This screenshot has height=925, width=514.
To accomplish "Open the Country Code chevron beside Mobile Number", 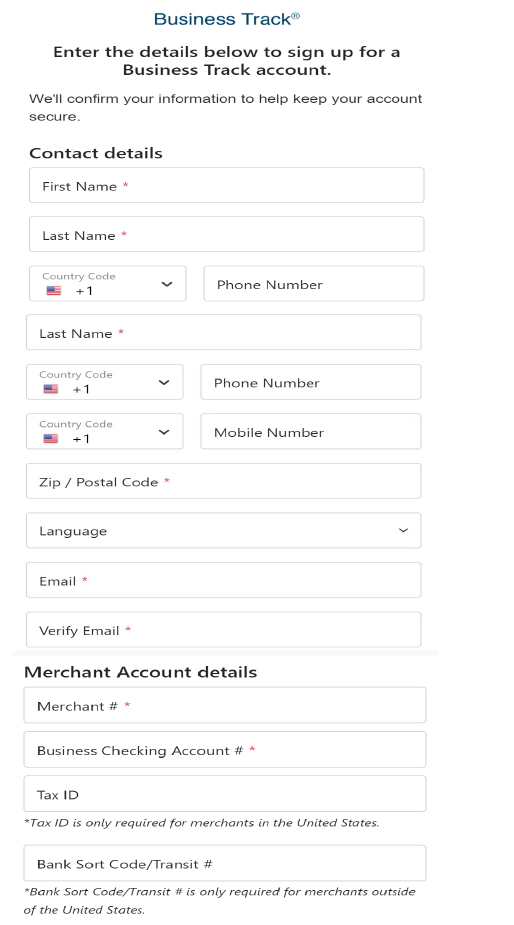I will click(164, 432).
